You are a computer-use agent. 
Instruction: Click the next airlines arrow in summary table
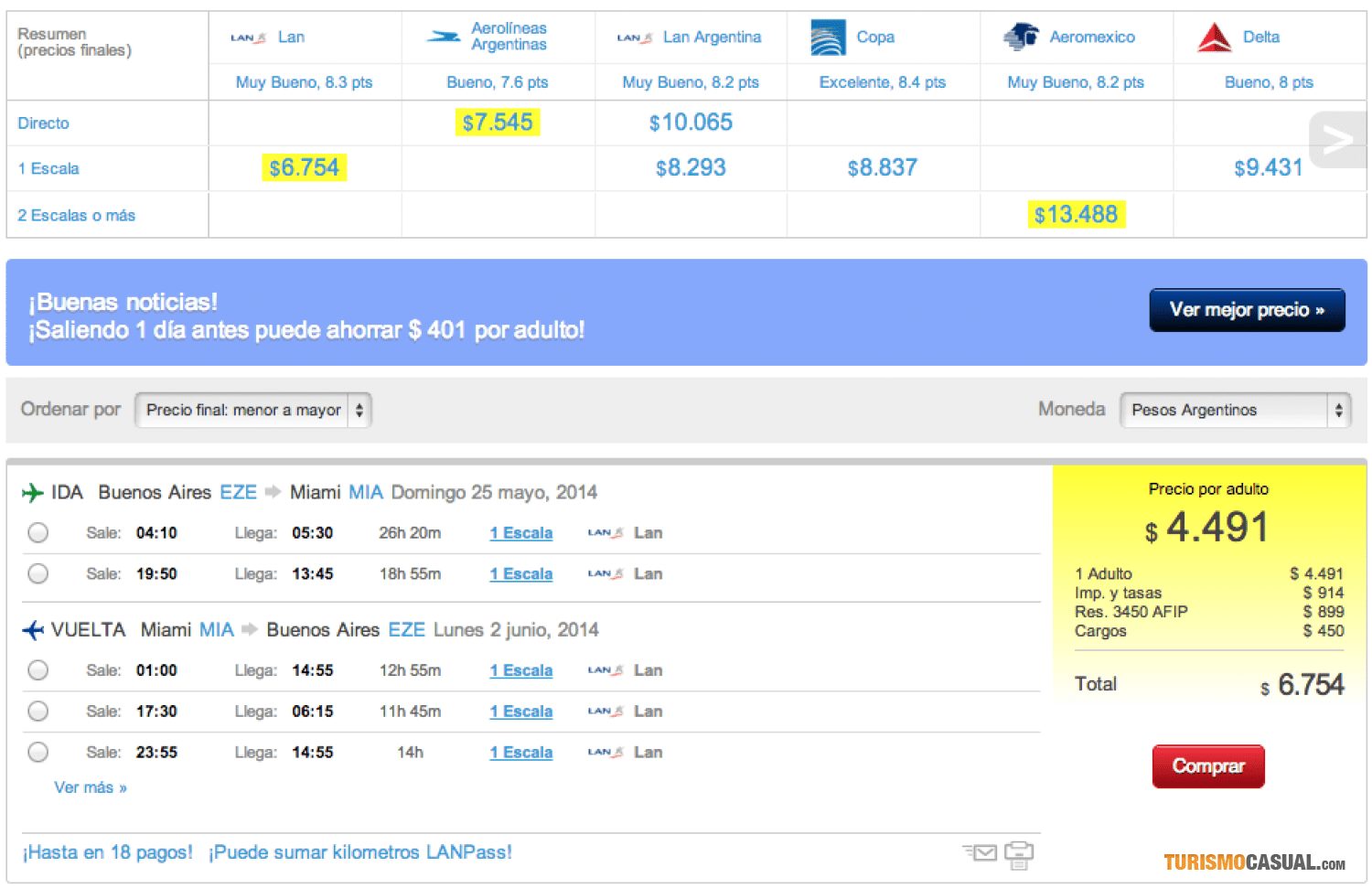coord(1337,140)
